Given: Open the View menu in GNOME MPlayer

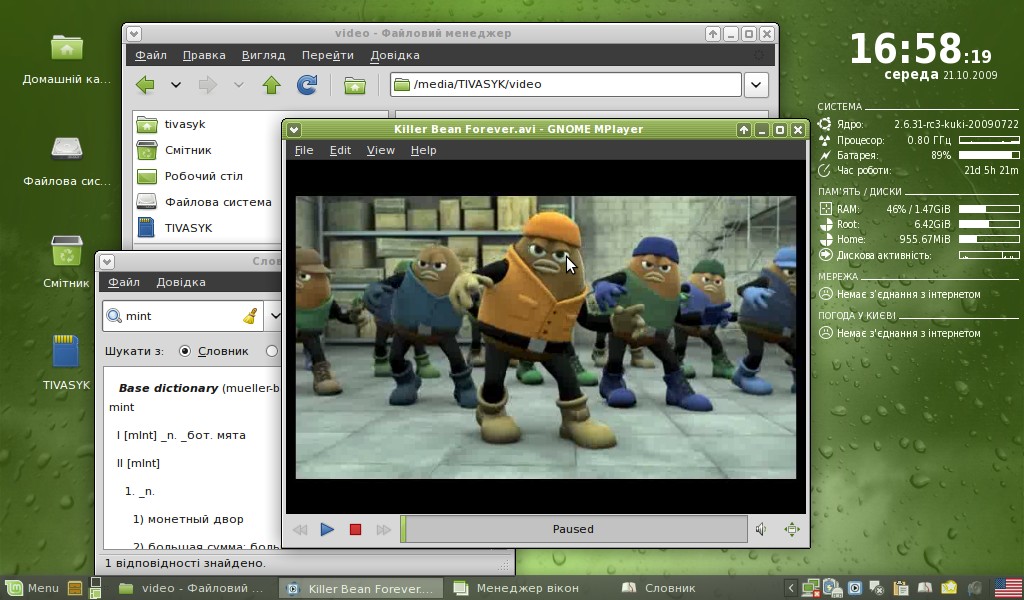Looking at the screenshot, I should click(381, 150).
